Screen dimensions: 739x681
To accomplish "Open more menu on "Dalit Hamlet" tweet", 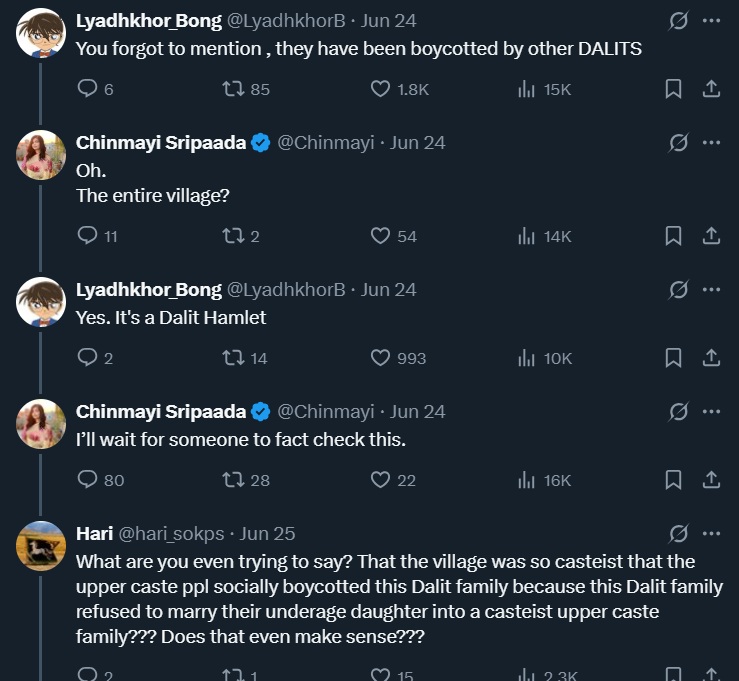I will 711,289.
